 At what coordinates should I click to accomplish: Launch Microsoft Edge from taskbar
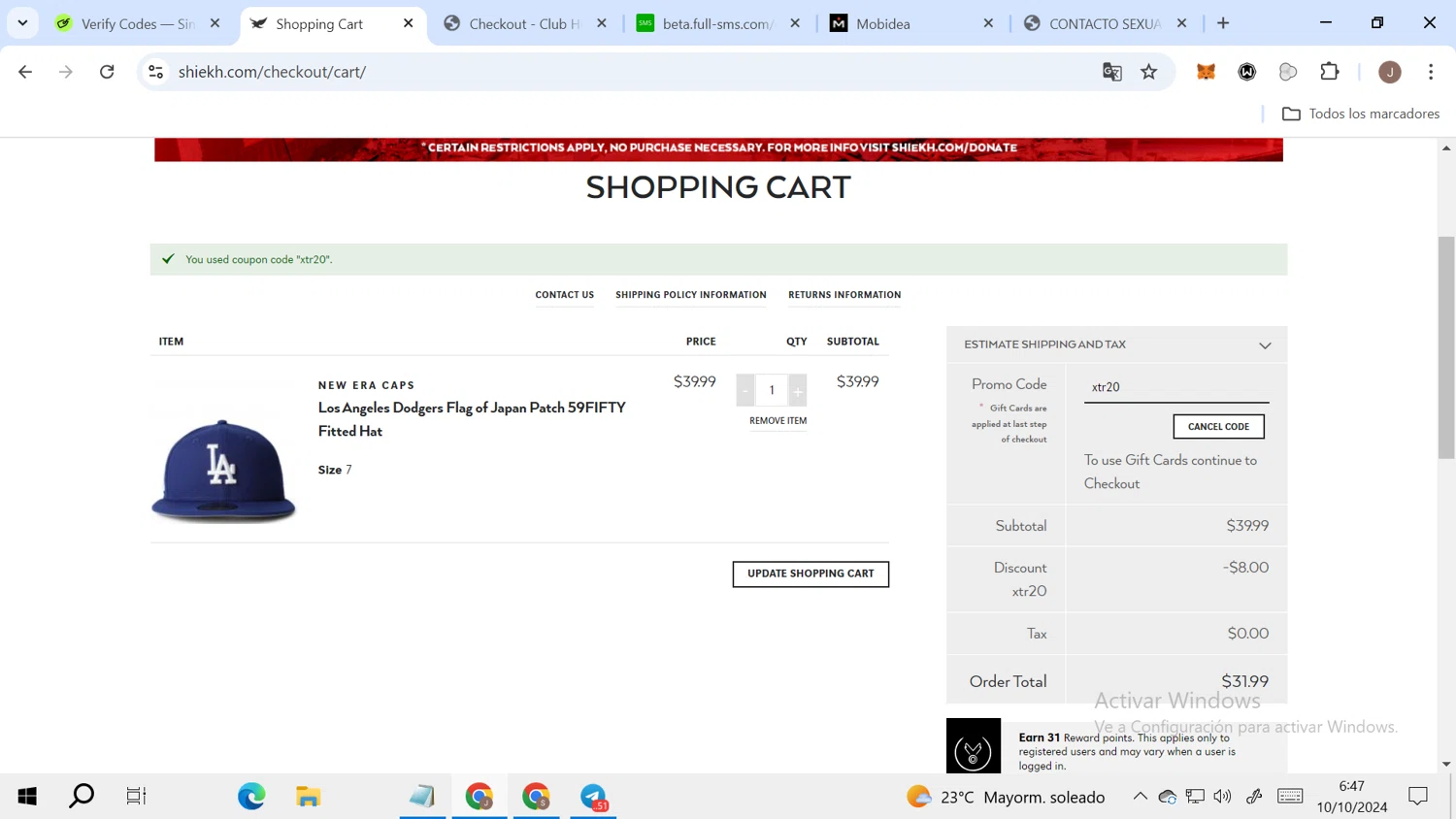click(x=251, y=797)
